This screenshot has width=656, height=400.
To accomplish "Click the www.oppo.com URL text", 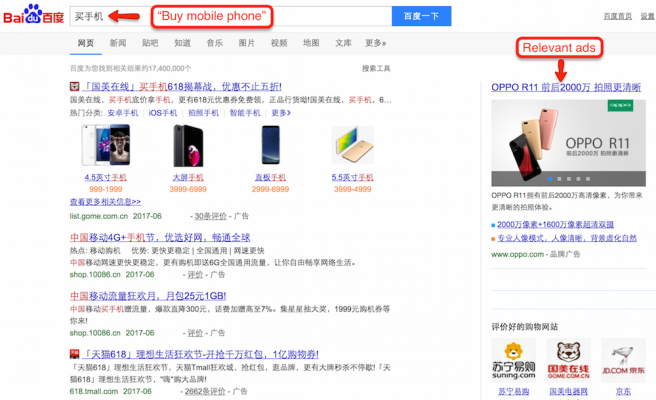I will click(518, 254).
